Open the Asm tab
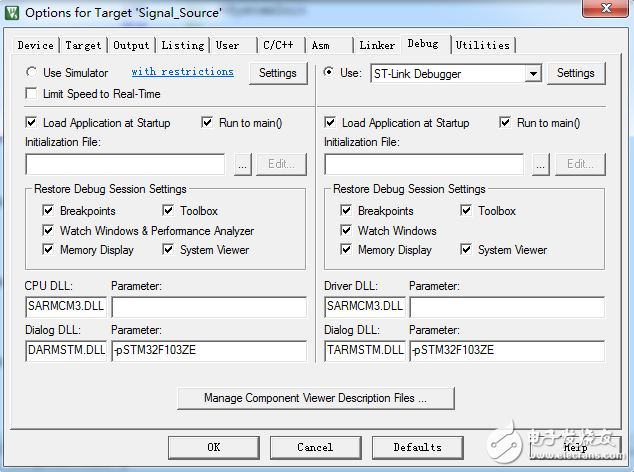 click(329, 45)
